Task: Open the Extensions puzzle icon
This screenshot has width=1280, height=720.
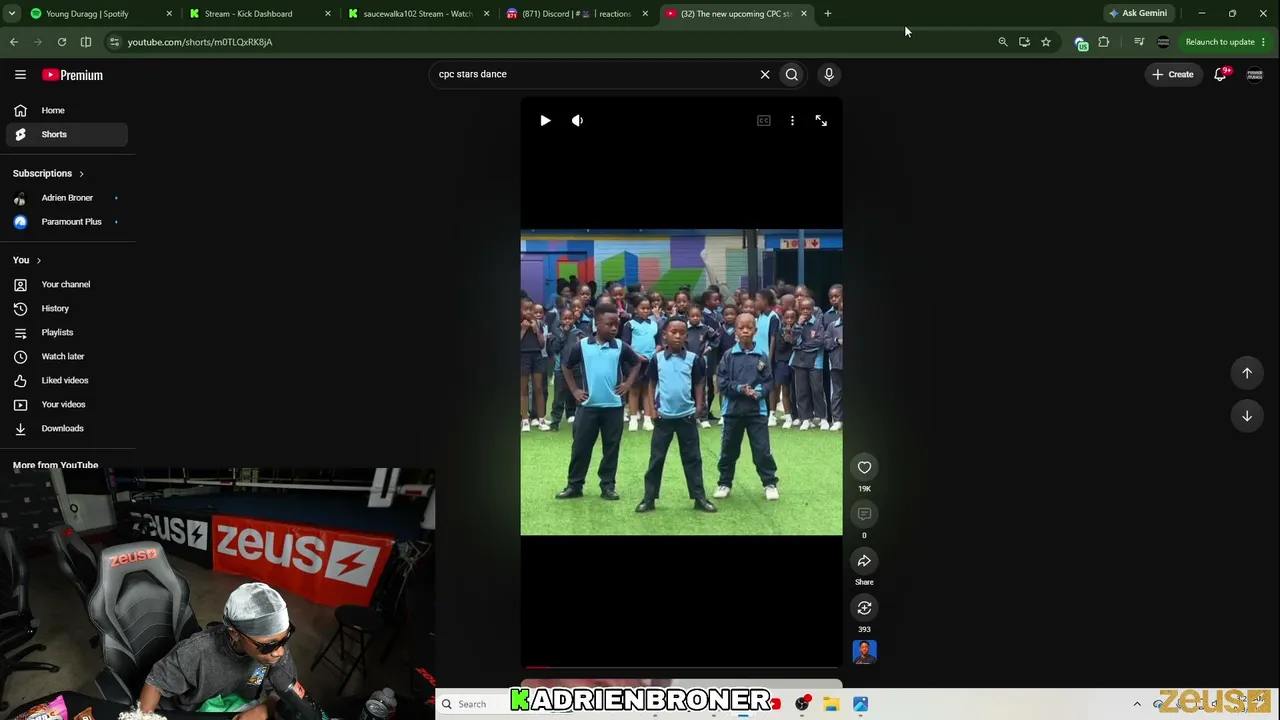Action: click(x=1104, y=42)
